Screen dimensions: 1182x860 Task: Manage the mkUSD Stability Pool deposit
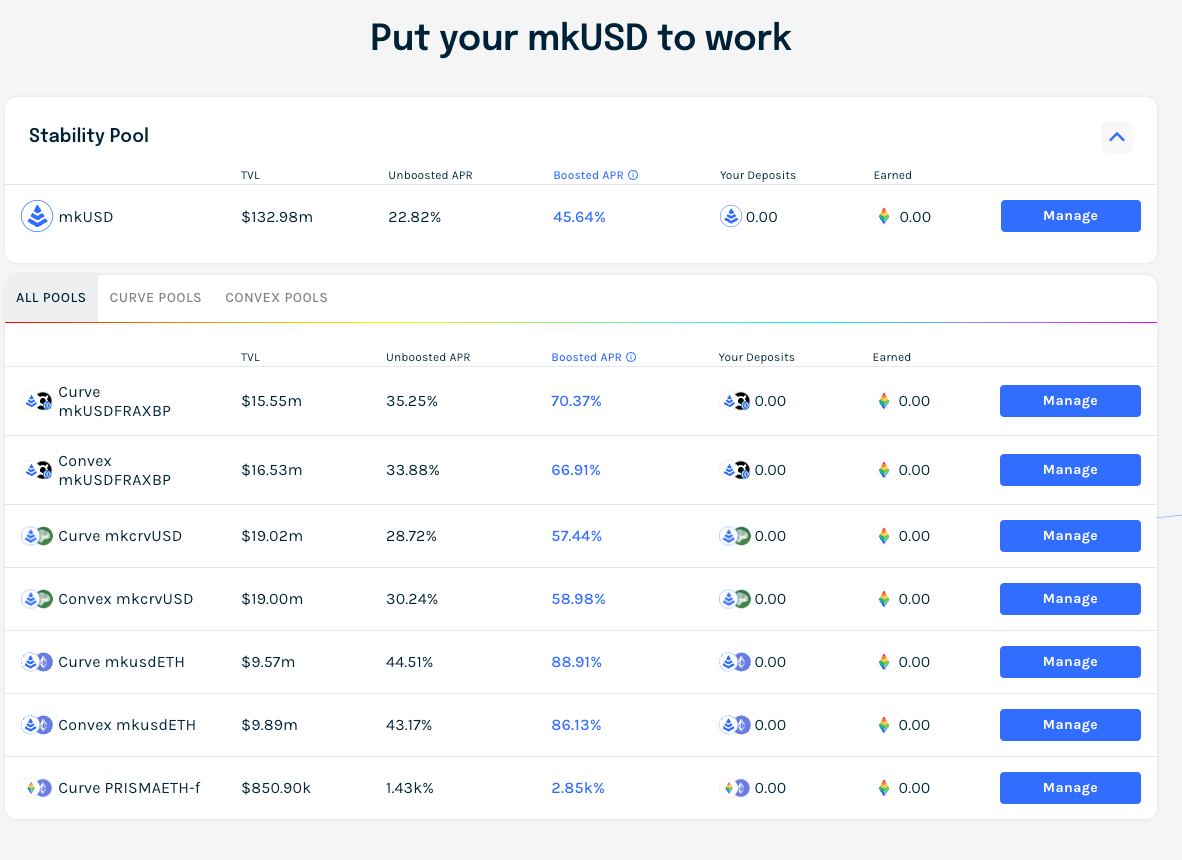pos(1070,216)
